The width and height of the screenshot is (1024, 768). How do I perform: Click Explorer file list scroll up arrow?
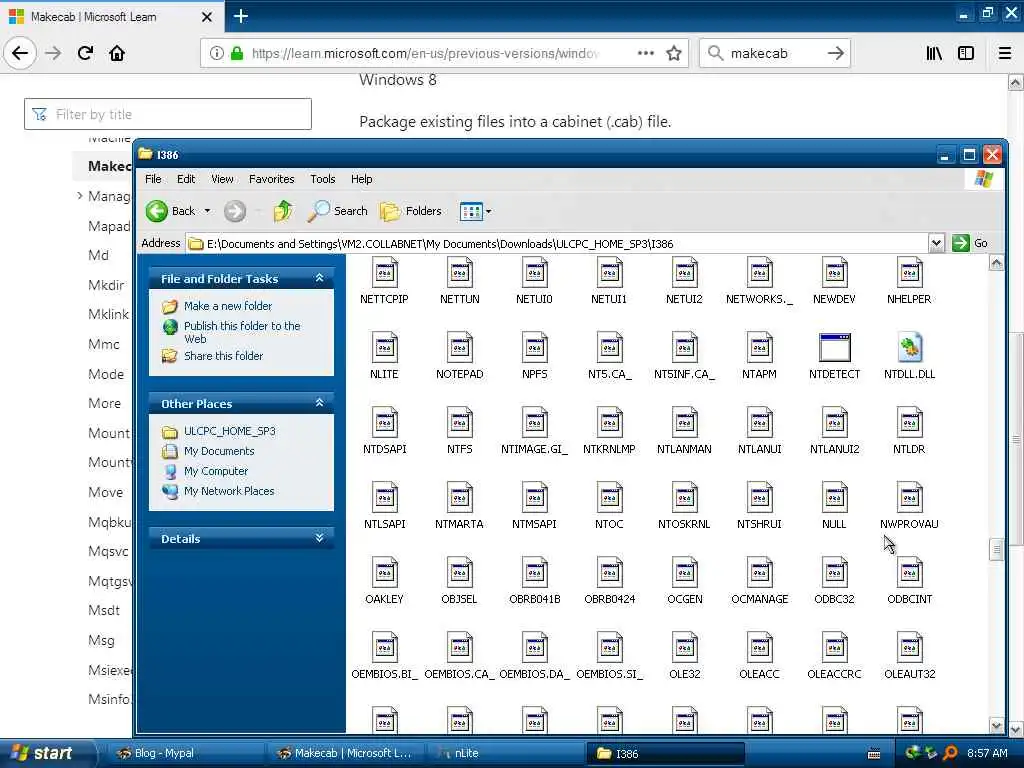pyautogui.click(x=996, y=264)
